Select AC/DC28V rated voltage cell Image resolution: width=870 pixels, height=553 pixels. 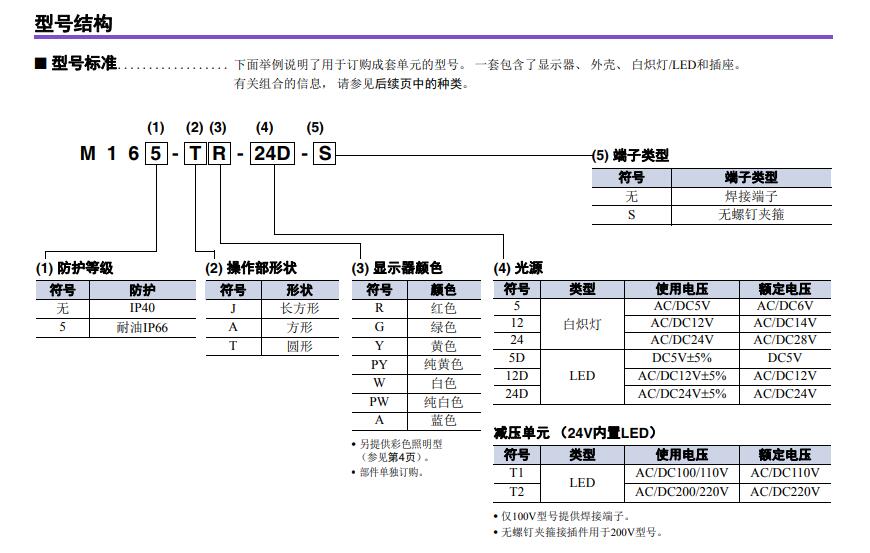point(785,340)
